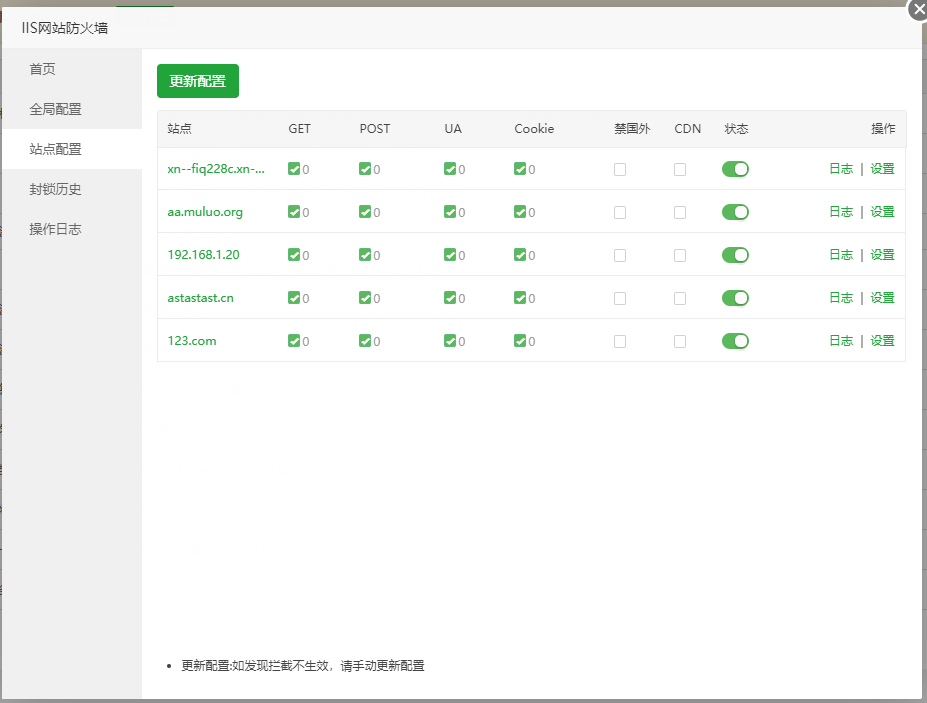The width and height of the screenshot is (927, 703).
Task: Toggle status switch for aa.muluo.org
Action: [735, 212]
